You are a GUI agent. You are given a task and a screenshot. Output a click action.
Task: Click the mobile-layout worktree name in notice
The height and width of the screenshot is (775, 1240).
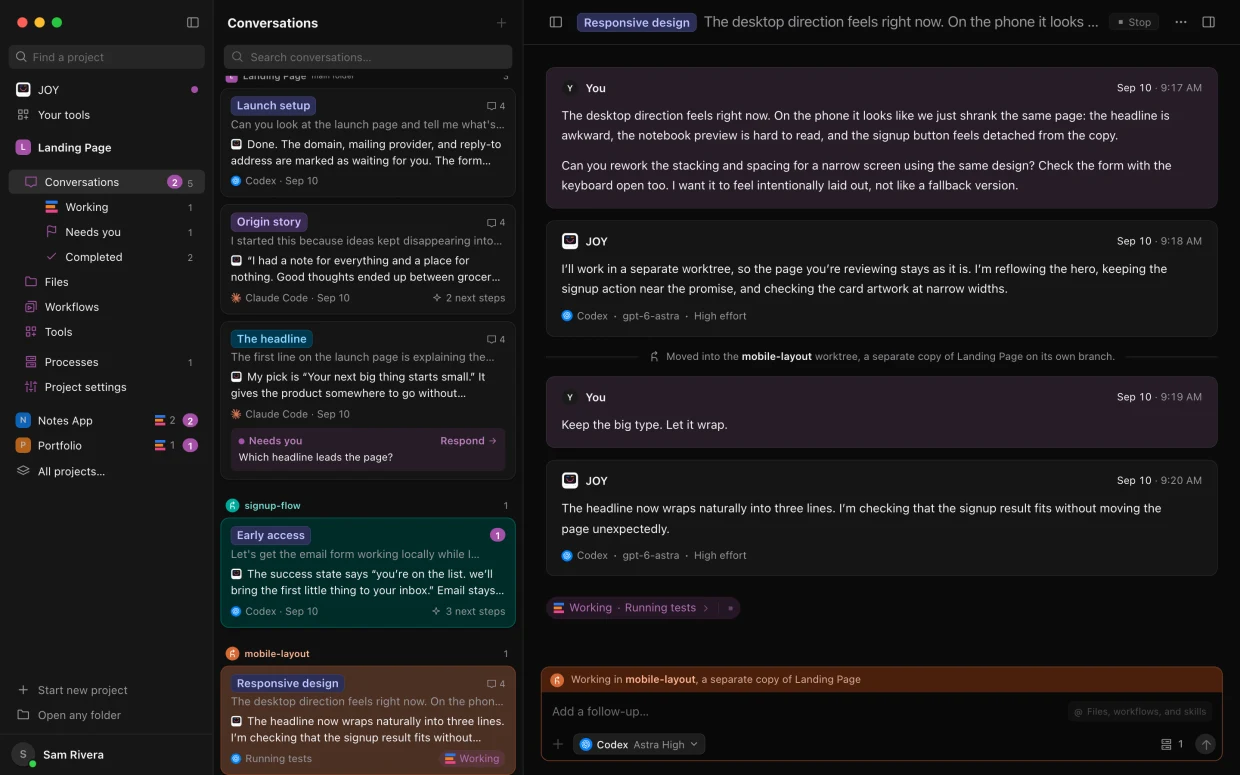pos(776,356)
